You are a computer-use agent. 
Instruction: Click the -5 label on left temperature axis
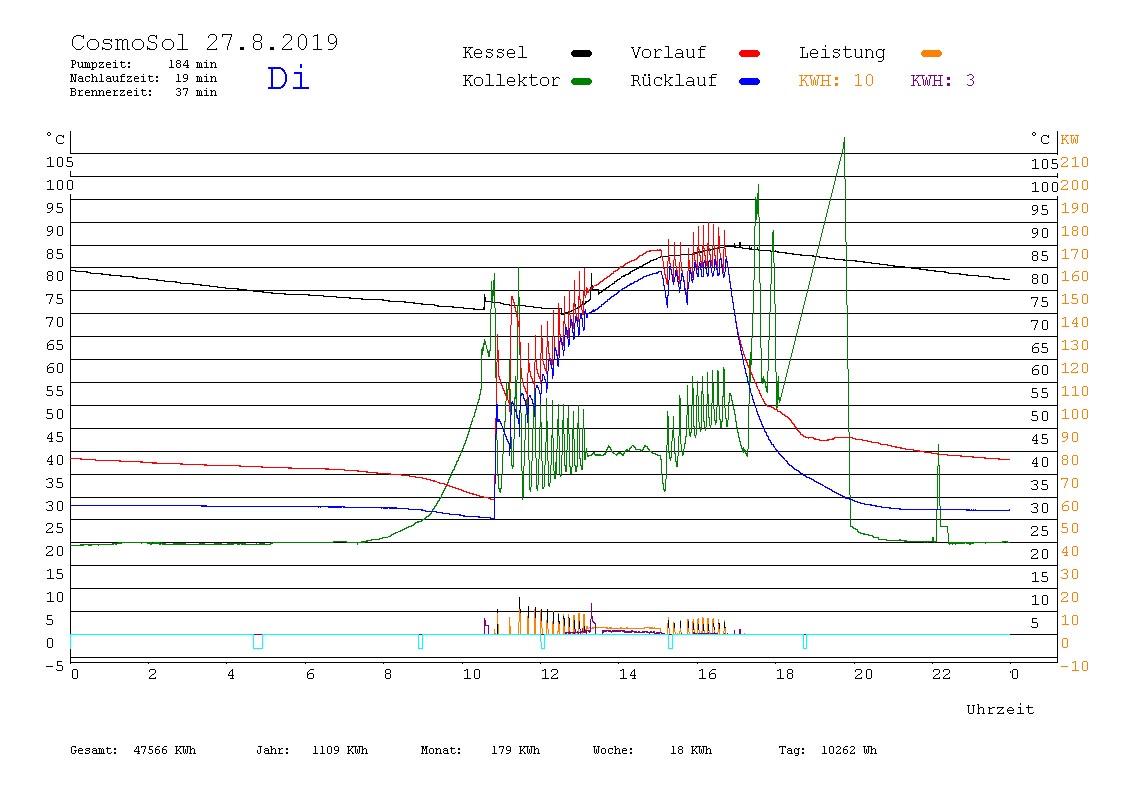[x=55, y=666]
